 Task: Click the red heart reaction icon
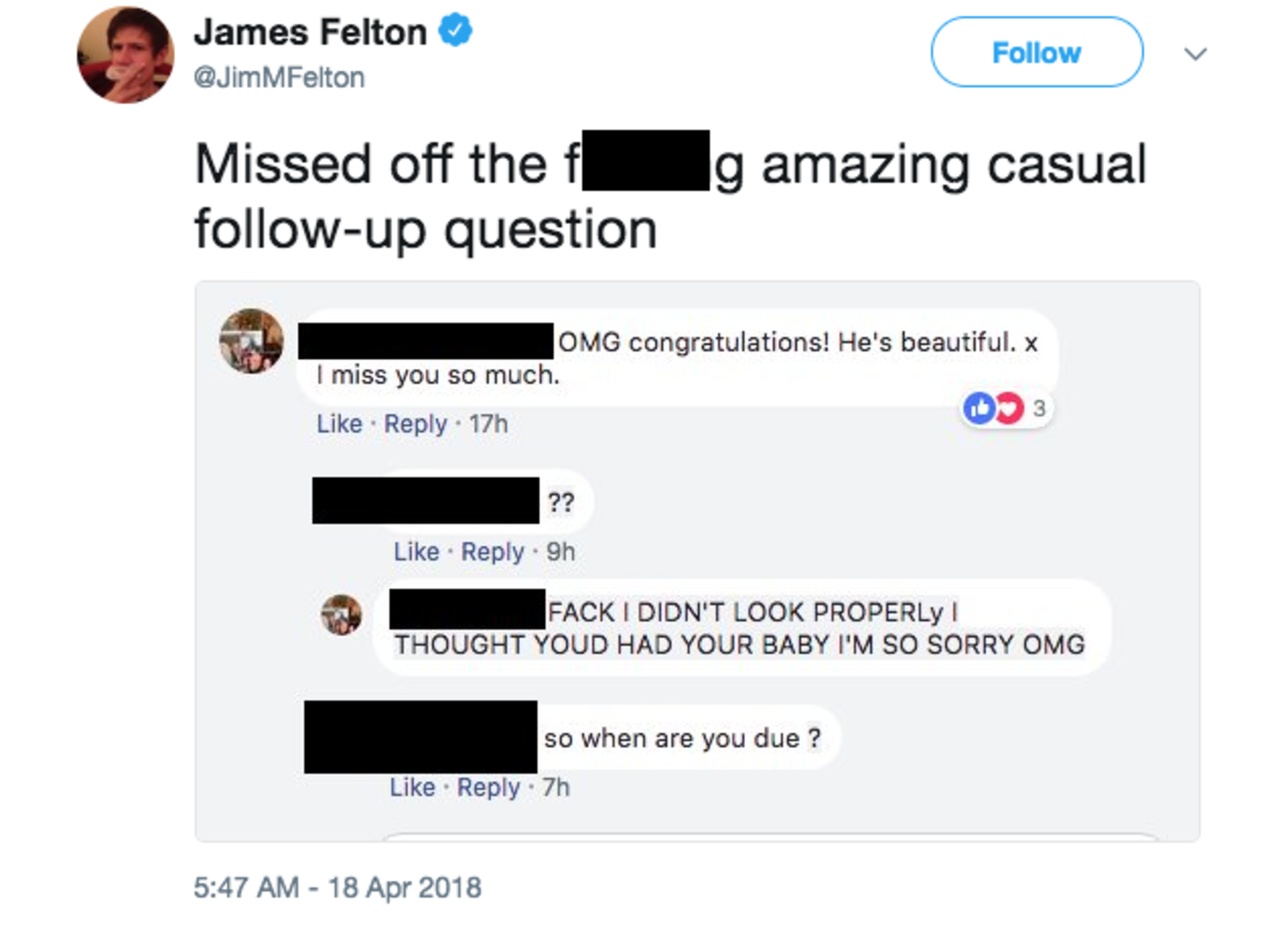point(1008,407)
